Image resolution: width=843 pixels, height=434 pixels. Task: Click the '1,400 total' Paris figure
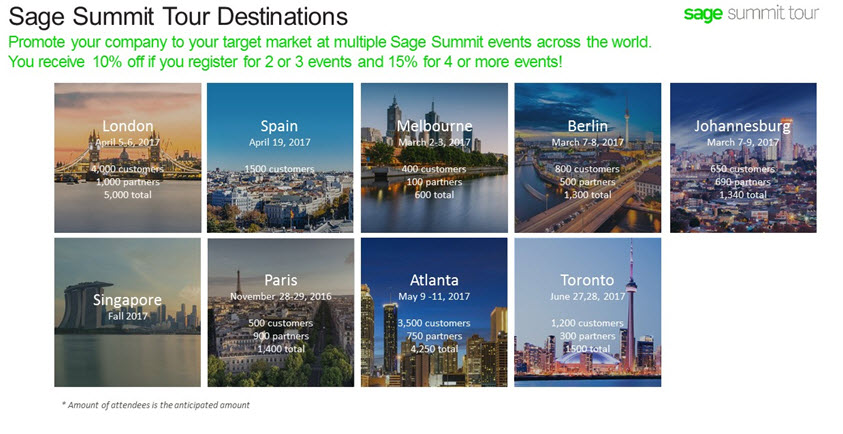[x=281, y=349]
